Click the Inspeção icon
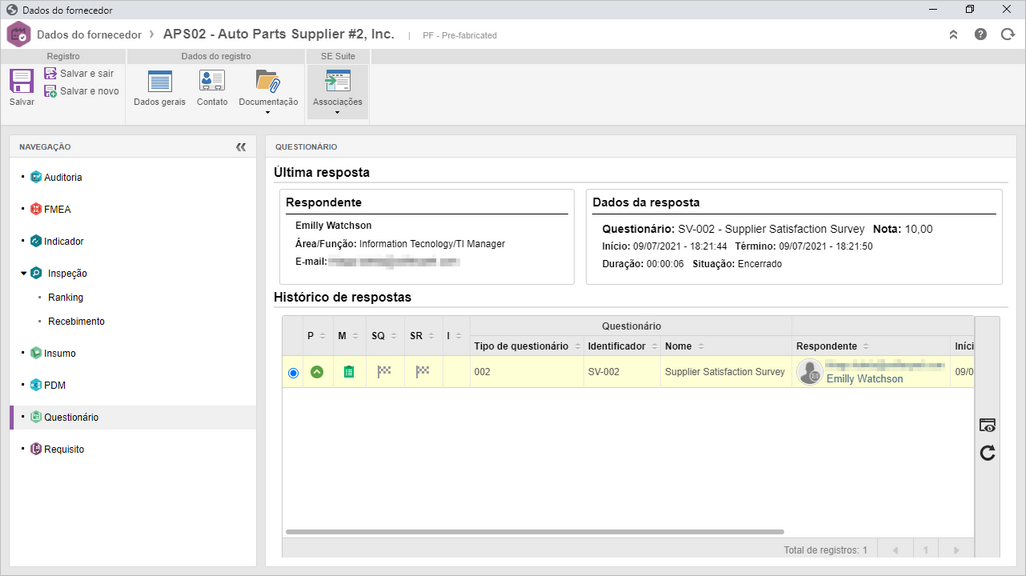Screen dimensions: 1026x576 [x=37, y=273]
